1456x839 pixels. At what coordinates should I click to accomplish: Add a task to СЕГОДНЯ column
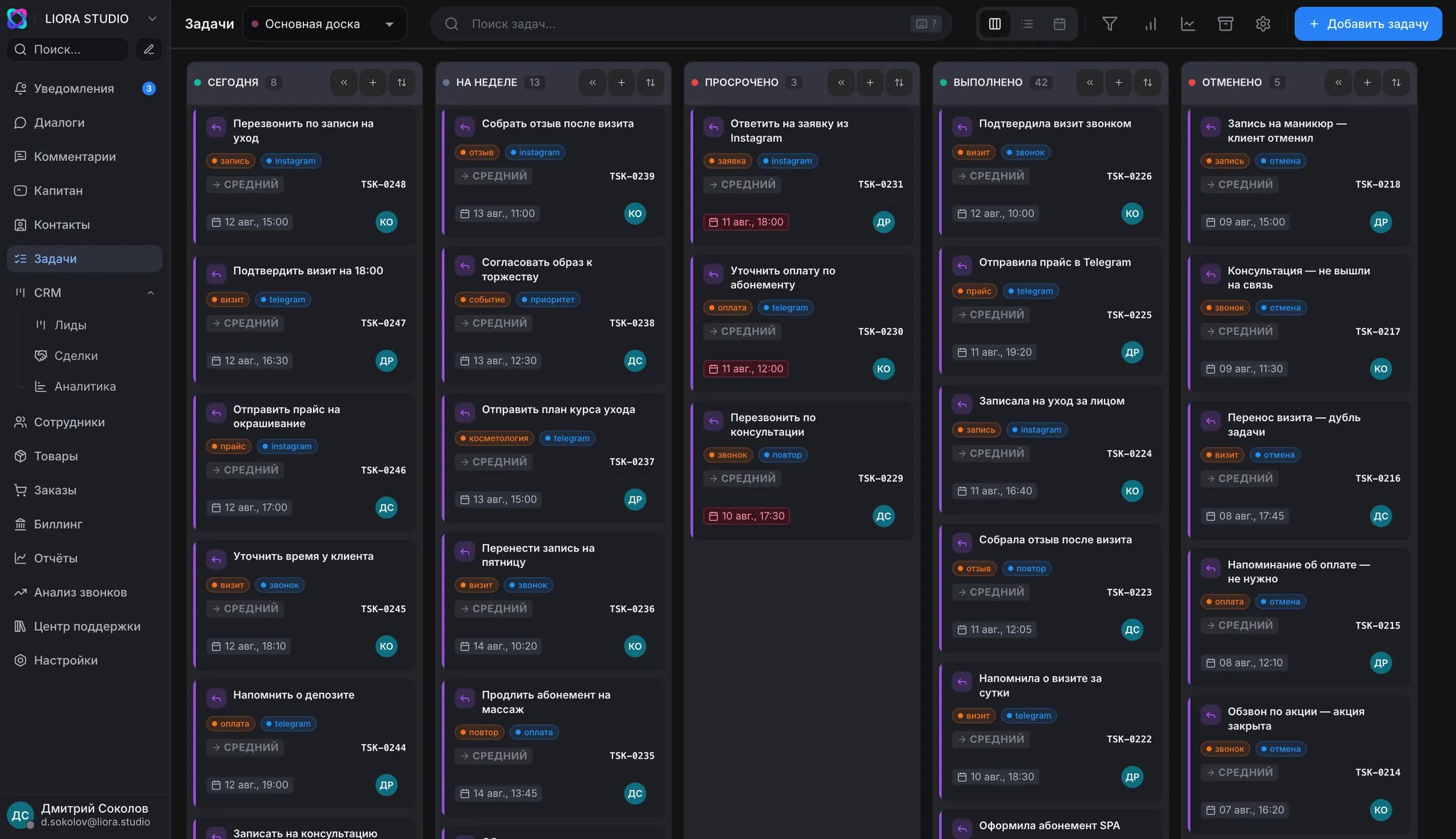[x=373, y=82]
